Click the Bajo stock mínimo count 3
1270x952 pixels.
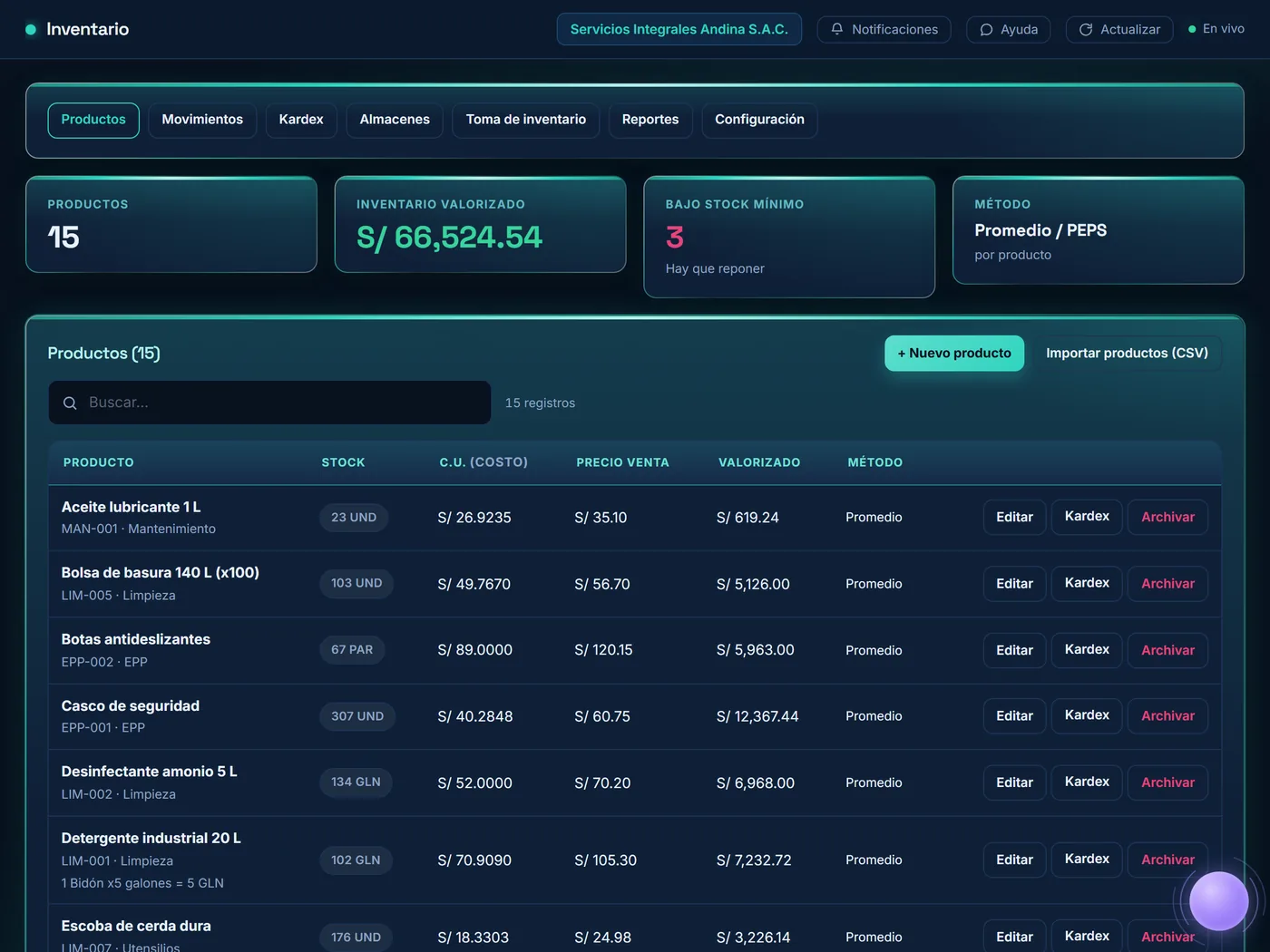[675, 238]
